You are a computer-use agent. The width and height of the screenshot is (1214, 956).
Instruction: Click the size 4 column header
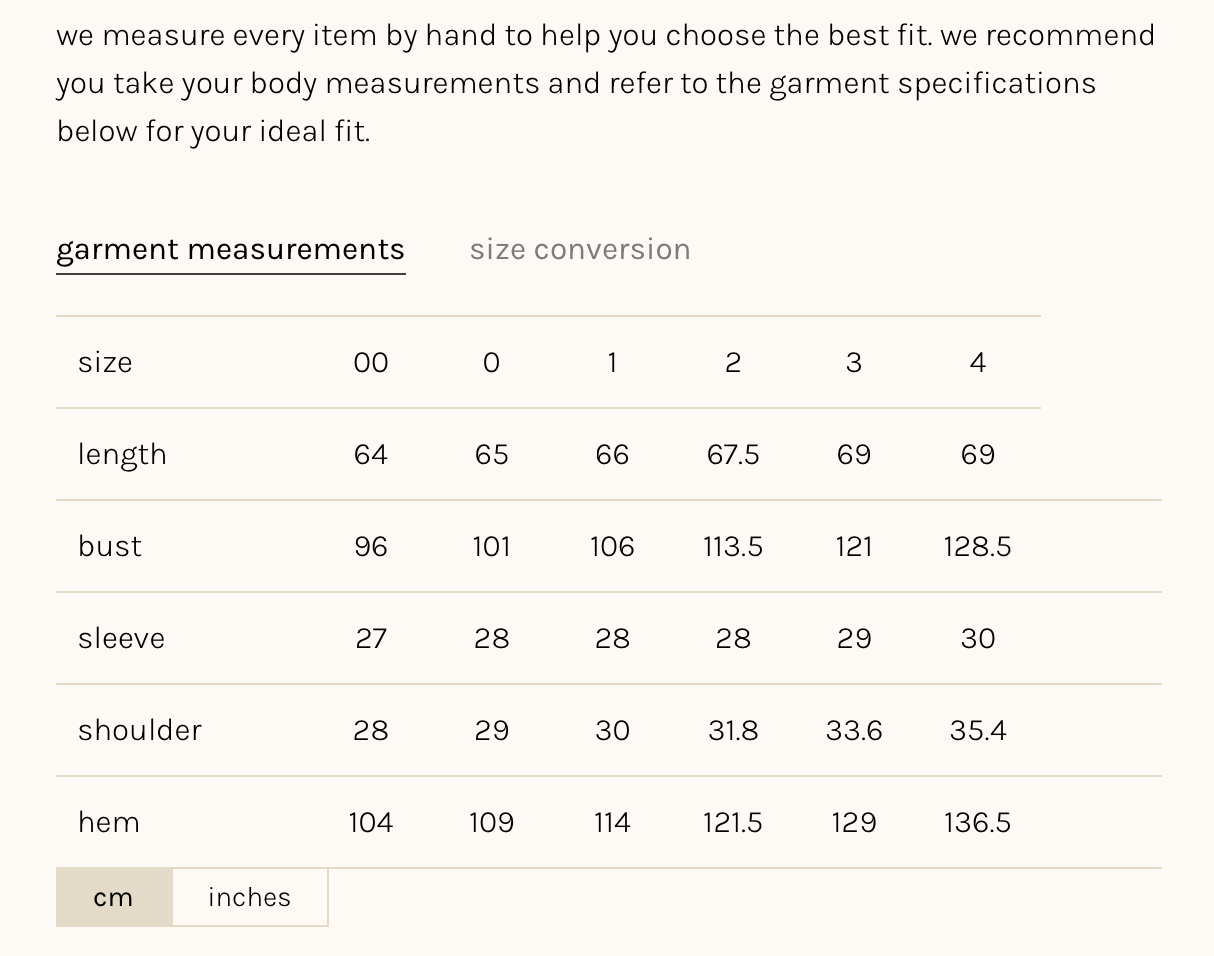pos(978,362)
